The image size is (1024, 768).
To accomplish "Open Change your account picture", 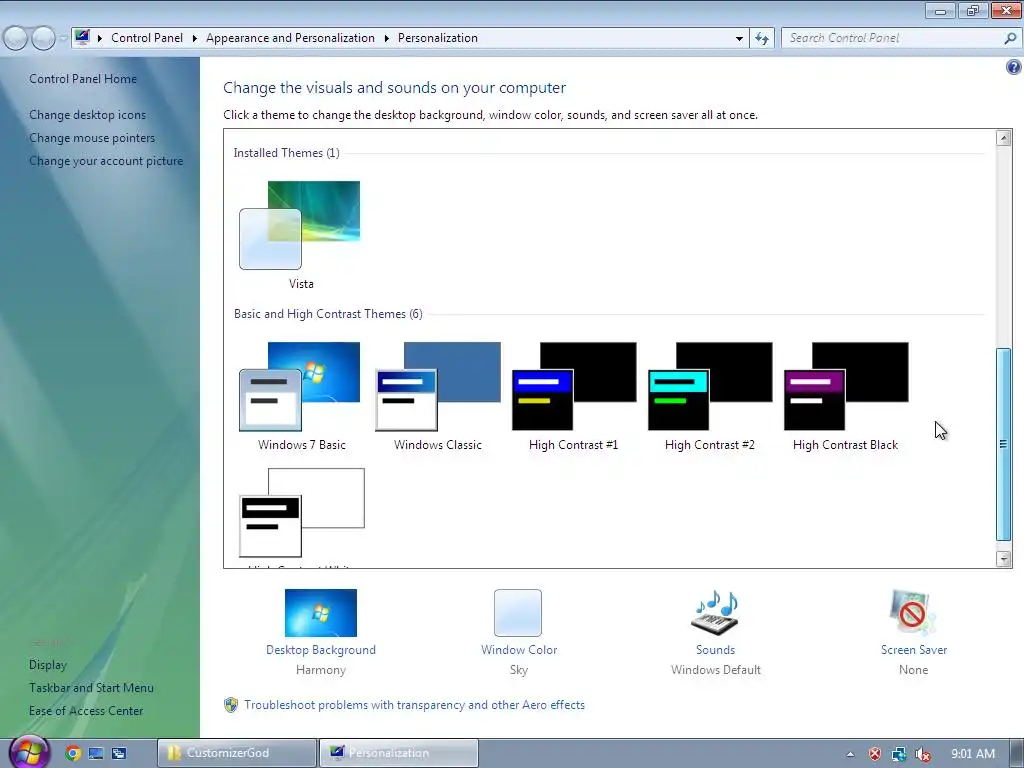I will tap(106, 161).
